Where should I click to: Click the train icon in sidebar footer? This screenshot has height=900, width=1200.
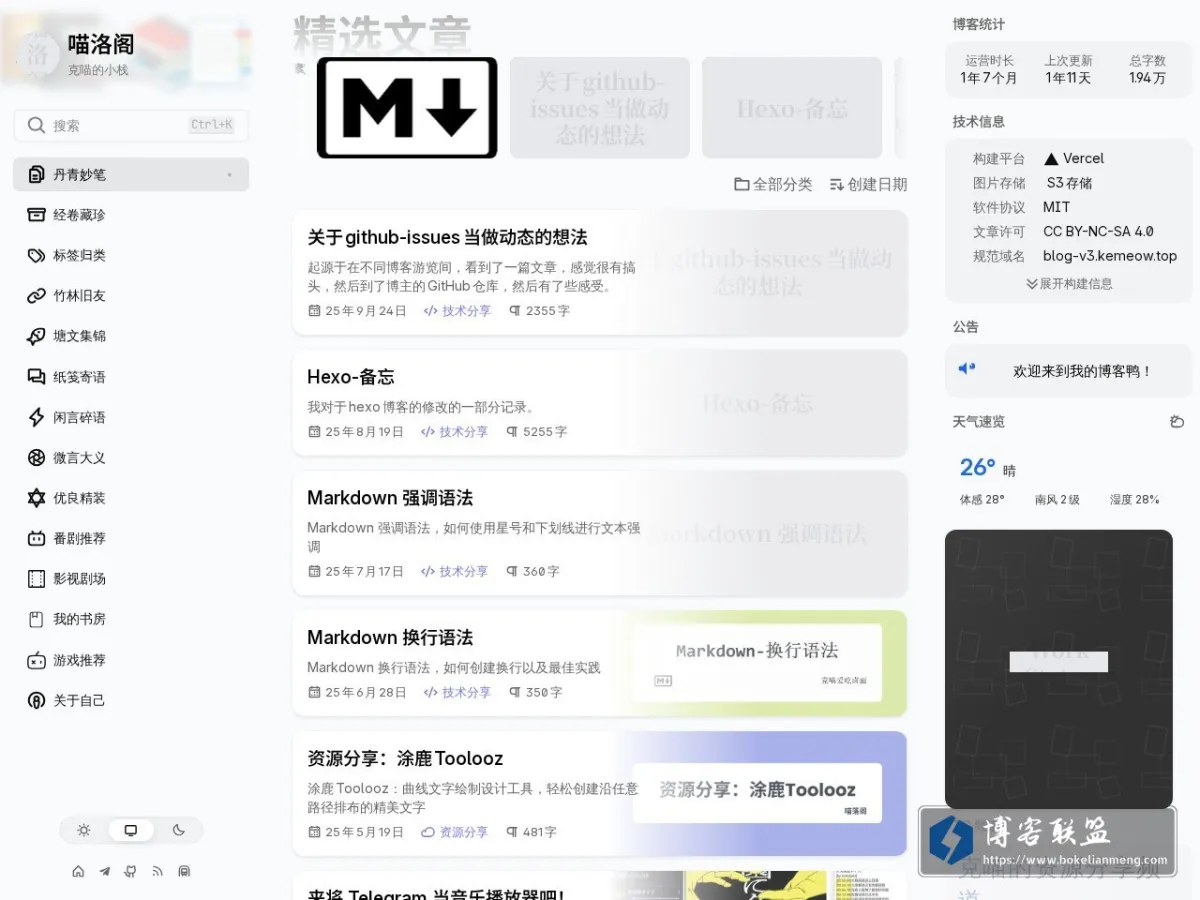pos(184,871)
